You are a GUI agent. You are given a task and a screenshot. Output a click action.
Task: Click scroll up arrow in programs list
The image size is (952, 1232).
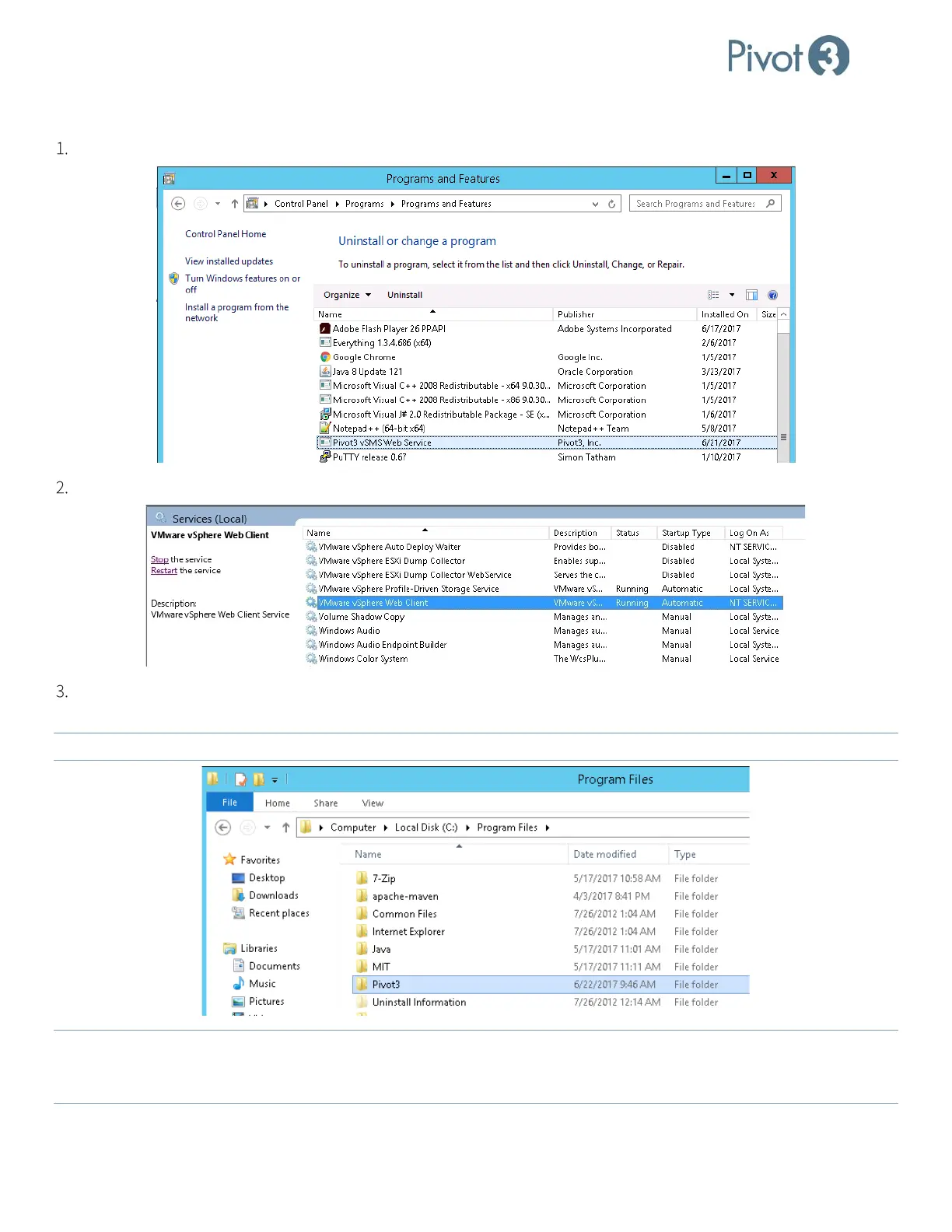tap(783, 314)
